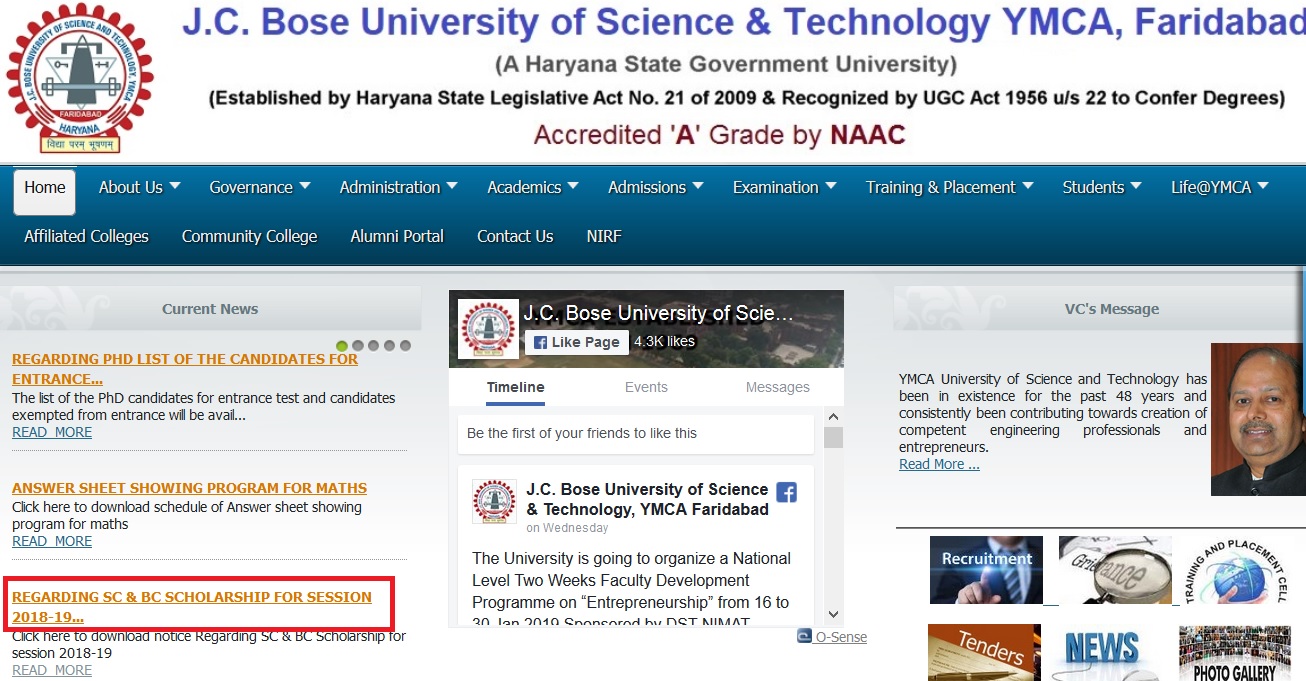Image resolution: width=1306 pixels, height=681 pixels.
Task: Click the Vice Chancellor's photo
Action: point(1257,420)
